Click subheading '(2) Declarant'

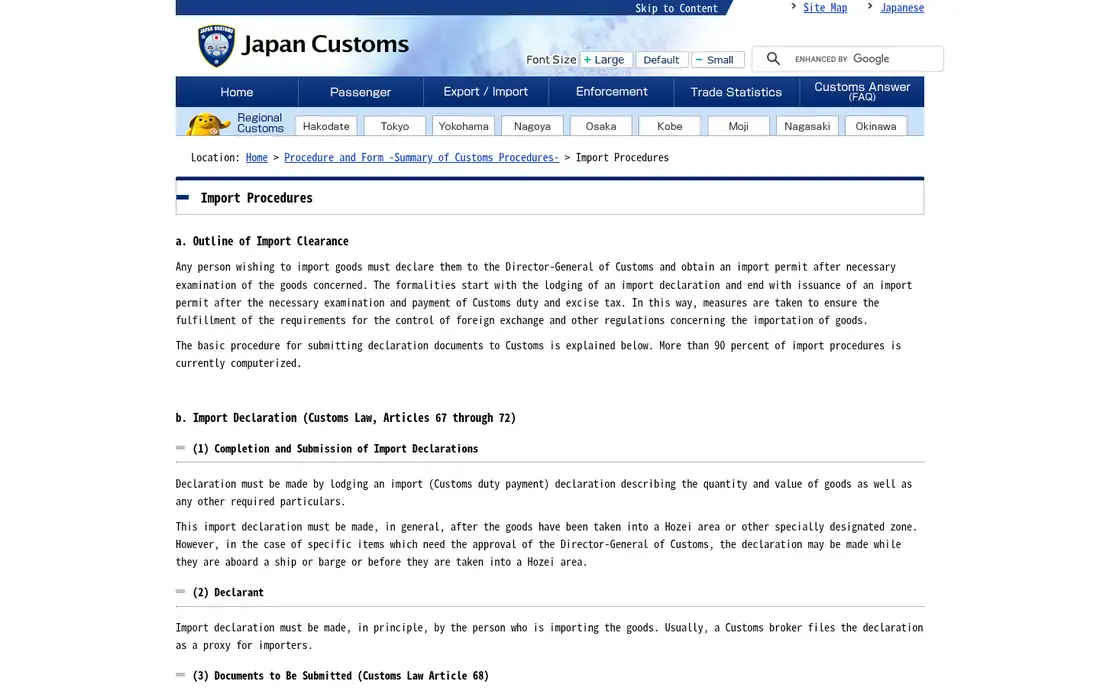click(x=228, y=593)
